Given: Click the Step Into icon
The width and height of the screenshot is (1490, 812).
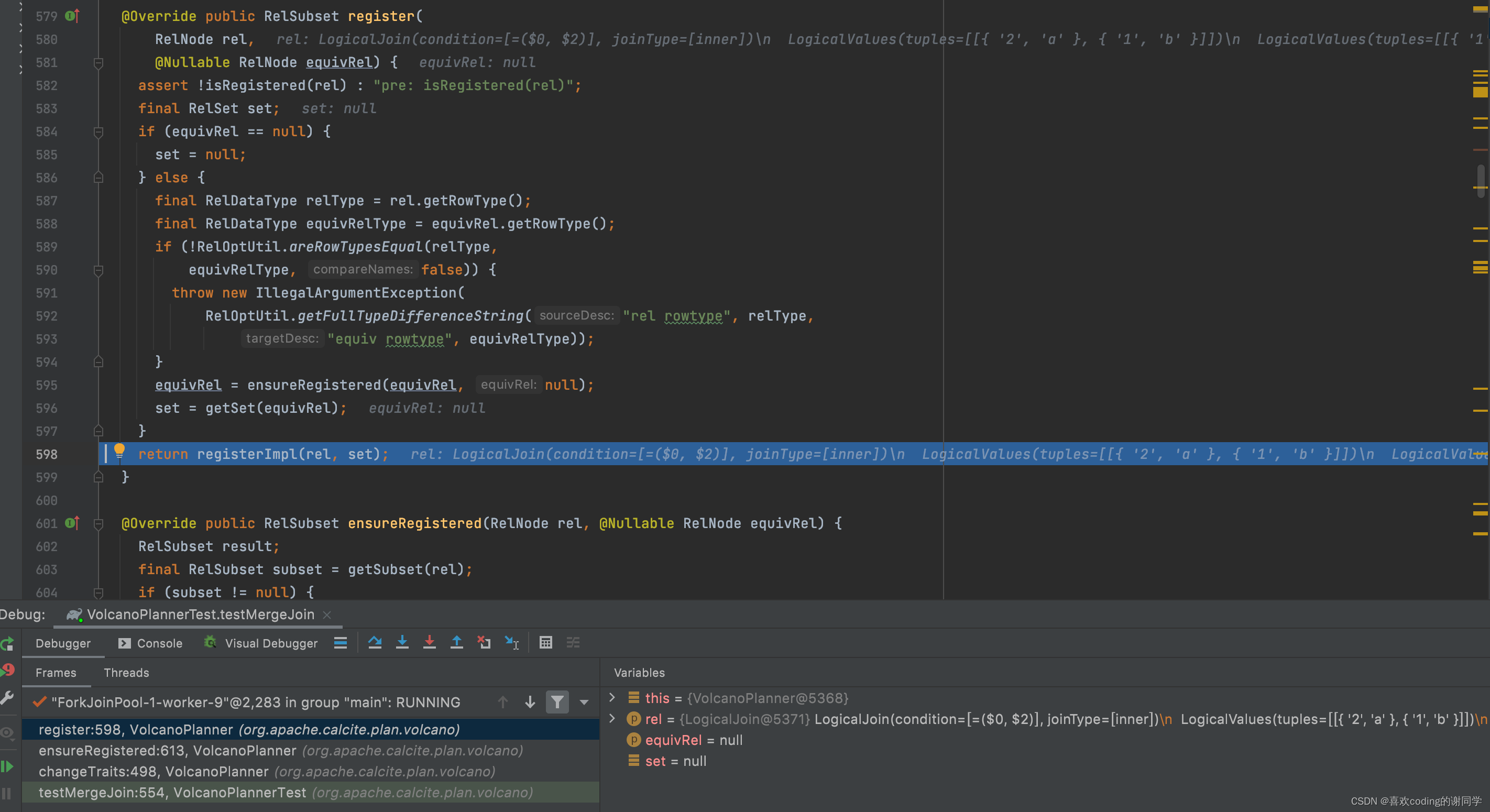Looking at the screenshot, I should 402,643.
